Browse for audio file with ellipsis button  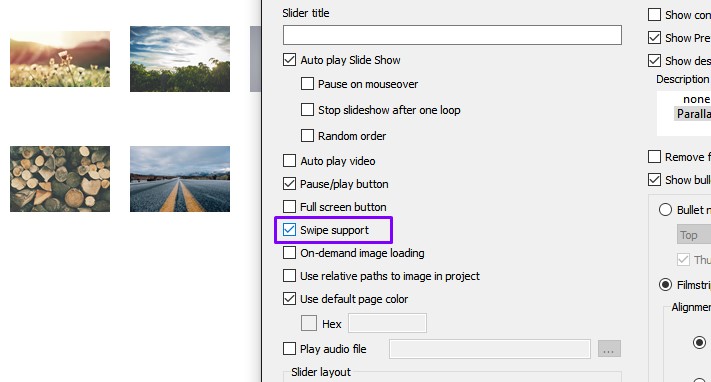[x=609, y=349]
